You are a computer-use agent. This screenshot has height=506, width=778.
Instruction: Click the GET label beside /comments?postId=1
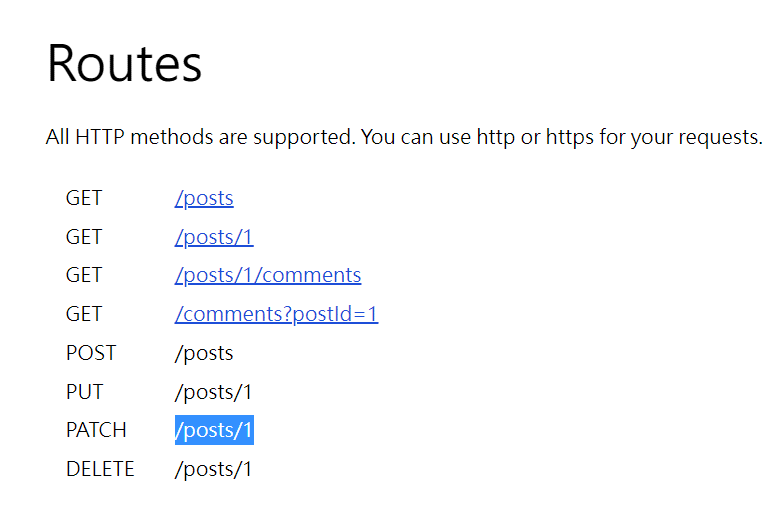[84, 314]
